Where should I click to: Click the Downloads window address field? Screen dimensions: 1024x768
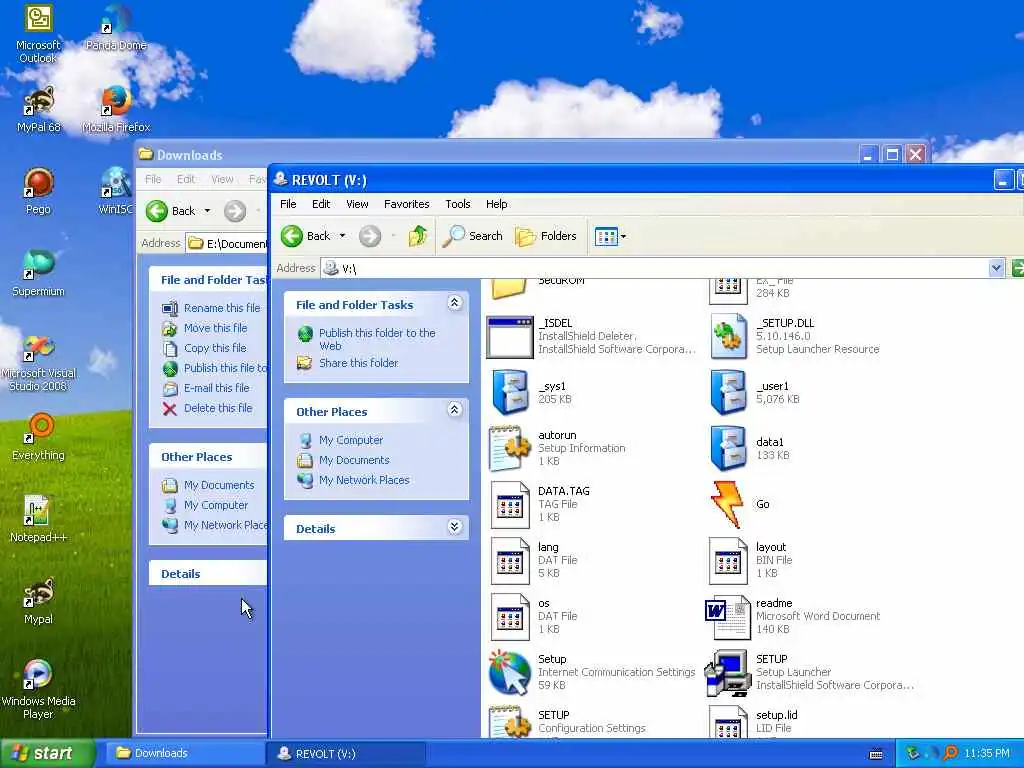[x=227, y=244]
